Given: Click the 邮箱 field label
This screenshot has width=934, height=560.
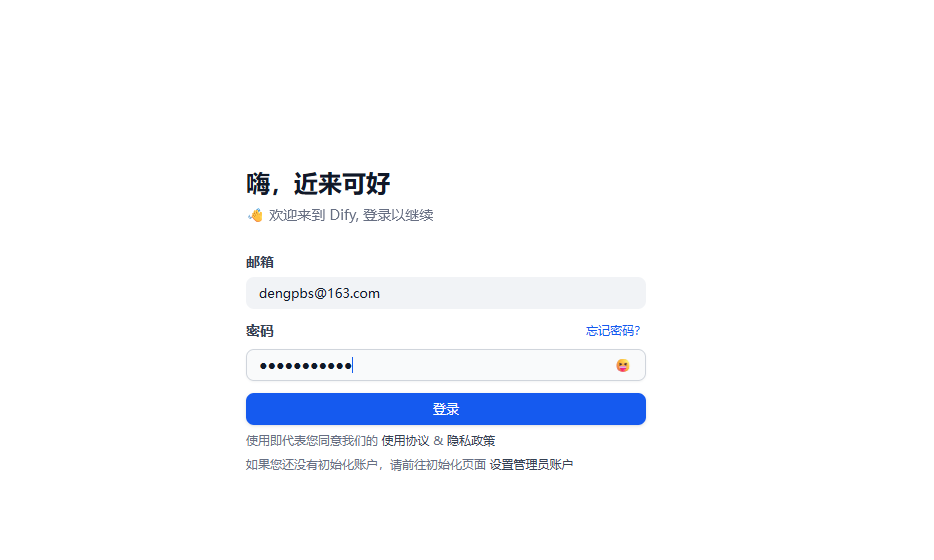Looking at the screenshot, I should pos(260,262).
